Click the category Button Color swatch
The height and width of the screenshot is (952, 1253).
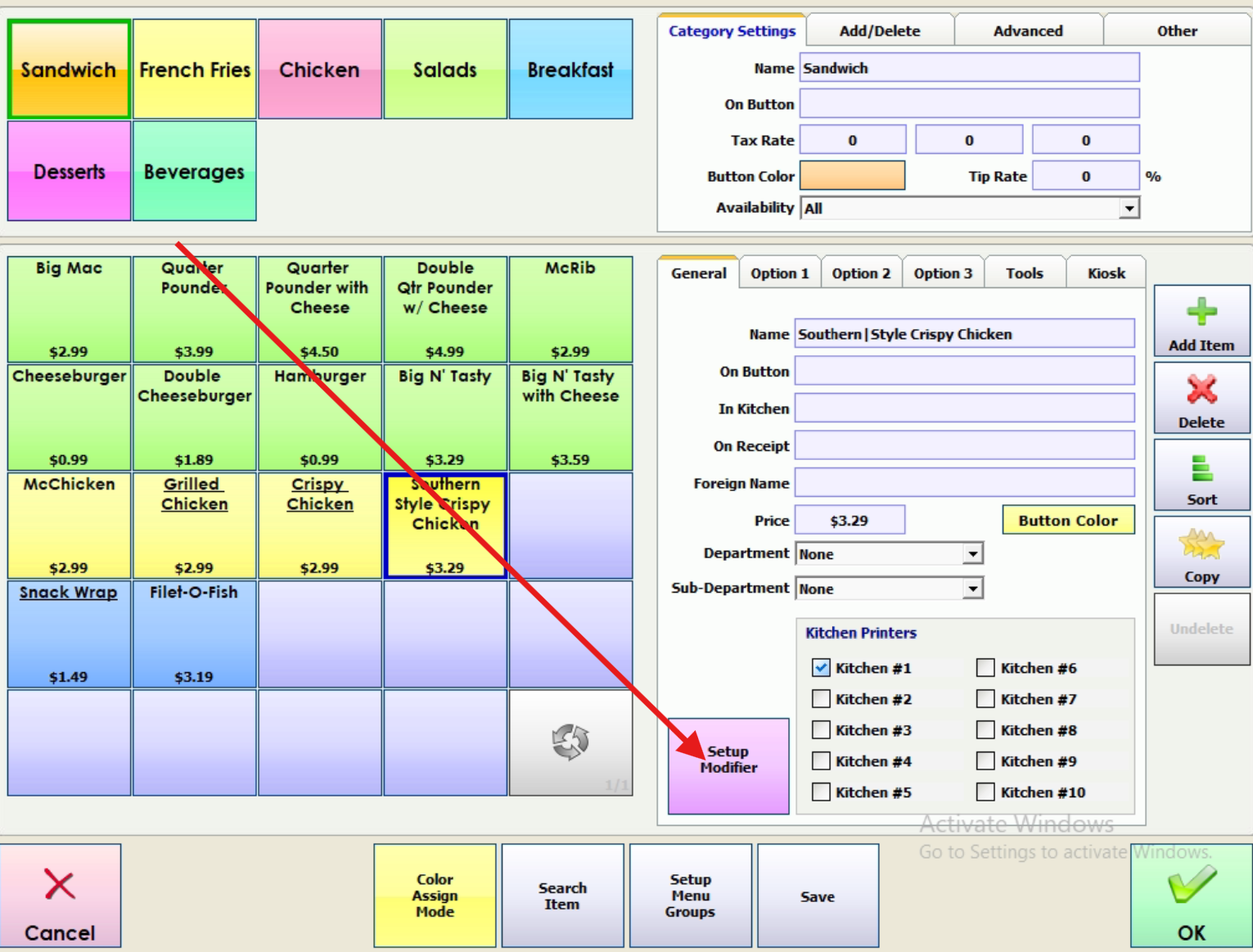852,175
